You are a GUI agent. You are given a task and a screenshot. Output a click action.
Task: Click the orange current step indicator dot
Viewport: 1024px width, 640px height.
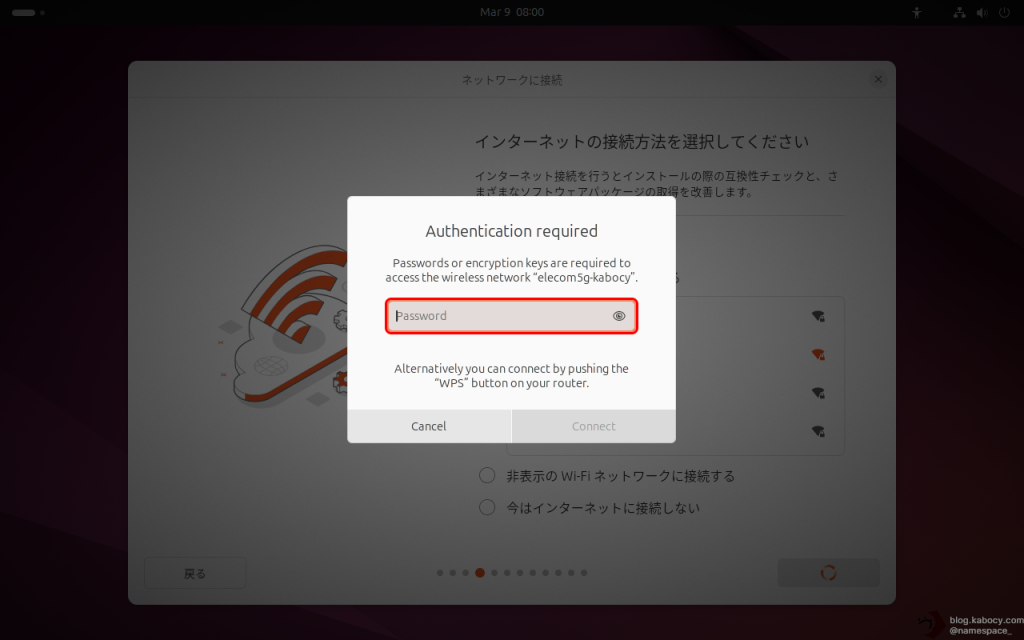pos(480,573)
